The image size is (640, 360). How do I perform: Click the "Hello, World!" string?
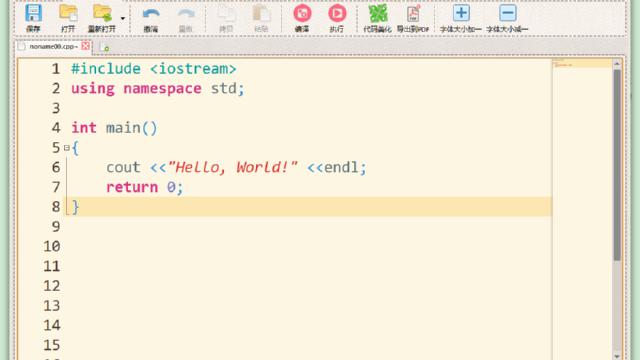tap(232, 167)
